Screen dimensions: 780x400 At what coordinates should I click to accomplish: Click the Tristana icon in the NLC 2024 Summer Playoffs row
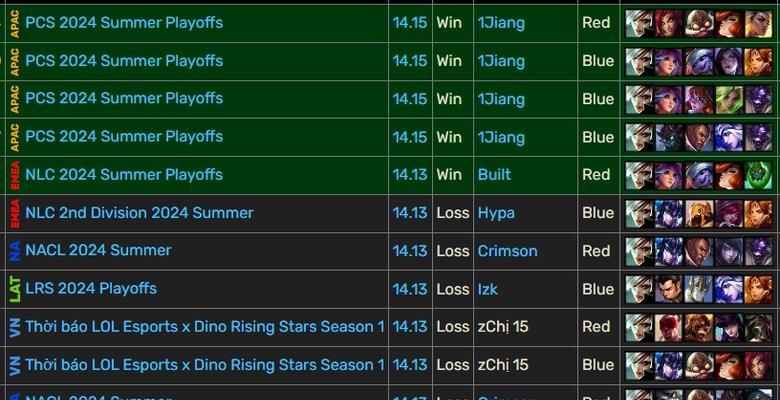(x=699, y=175)
